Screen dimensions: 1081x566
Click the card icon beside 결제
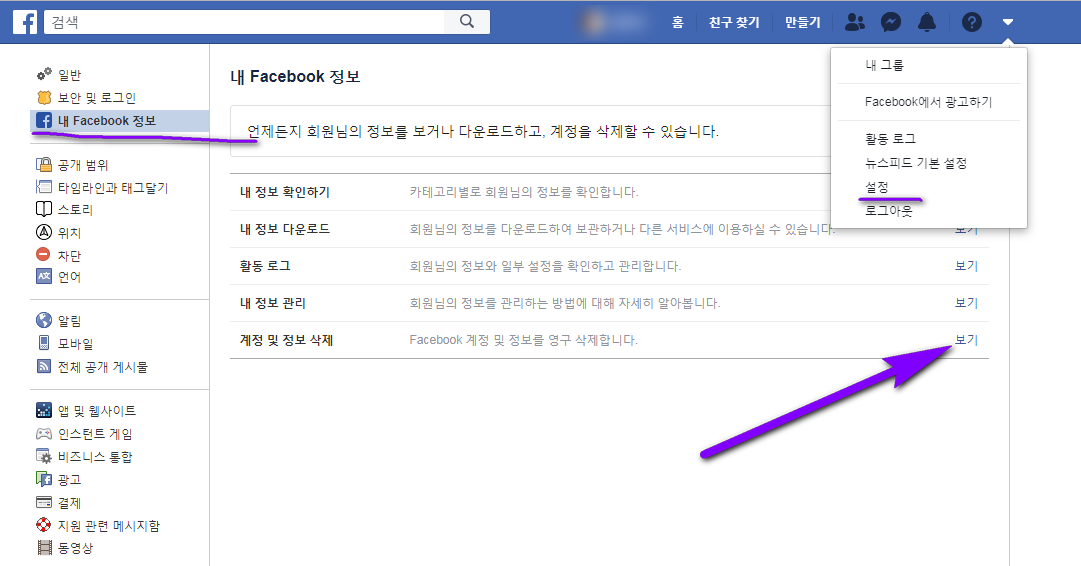point(44,502)
